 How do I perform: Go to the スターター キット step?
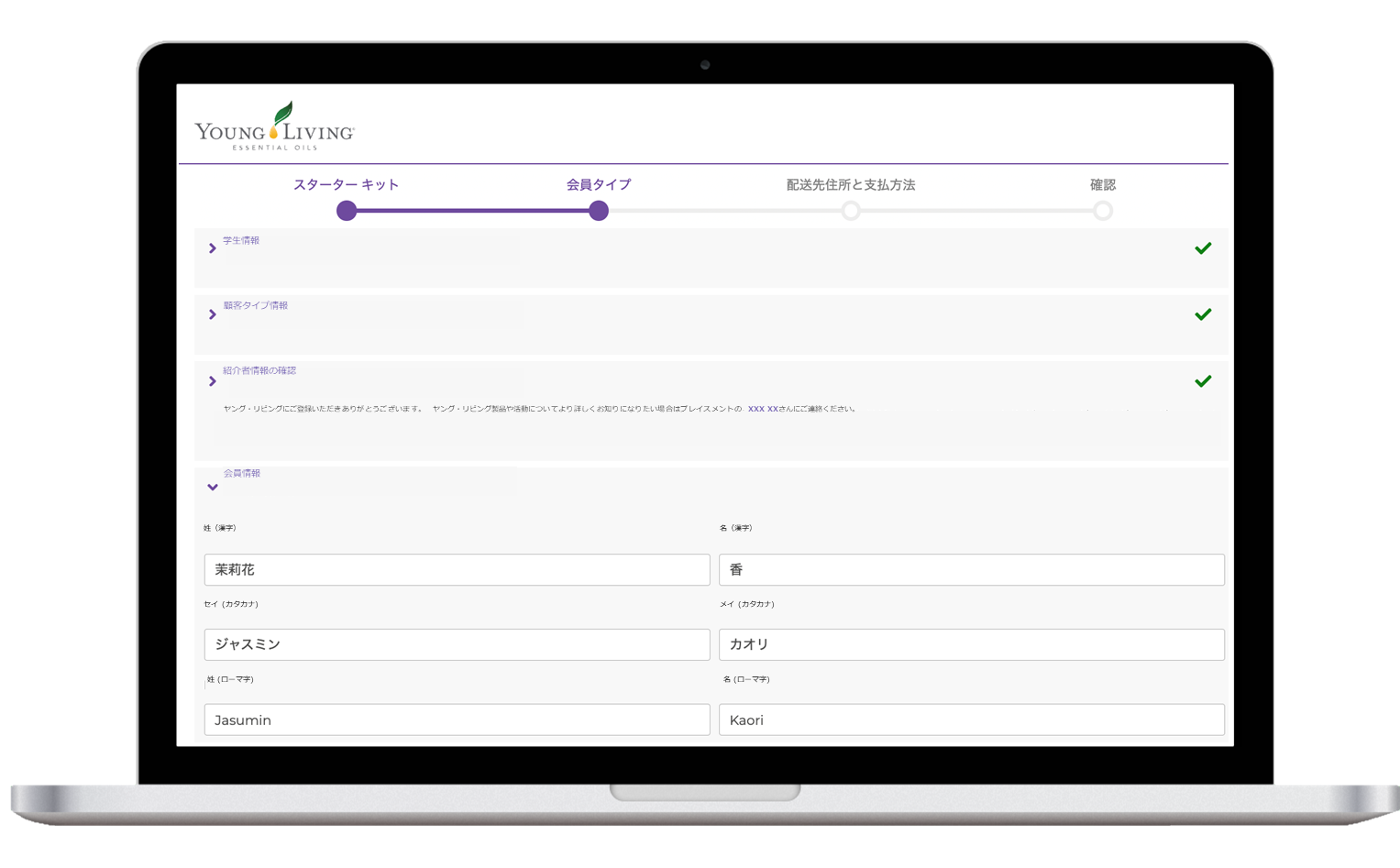[x=346, y=184]
